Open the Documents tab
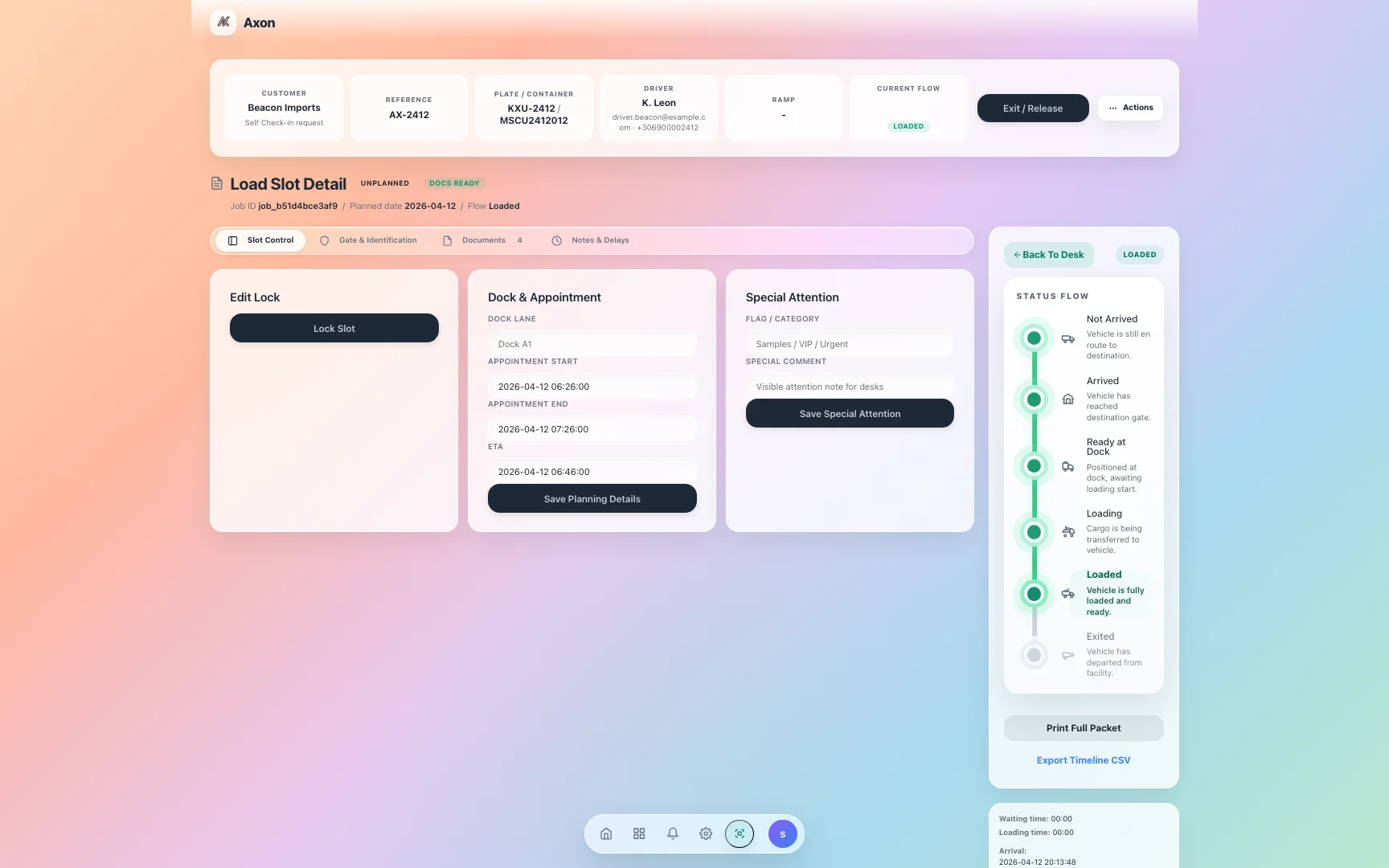 (482, 240)
